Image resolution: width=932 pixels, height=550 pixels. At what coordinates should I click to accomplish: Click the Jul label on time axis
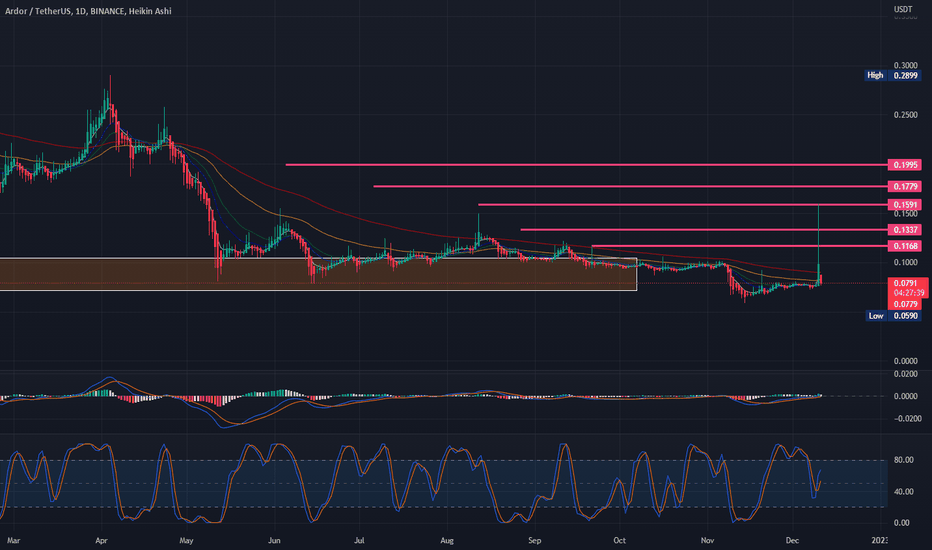coord(359,540)
